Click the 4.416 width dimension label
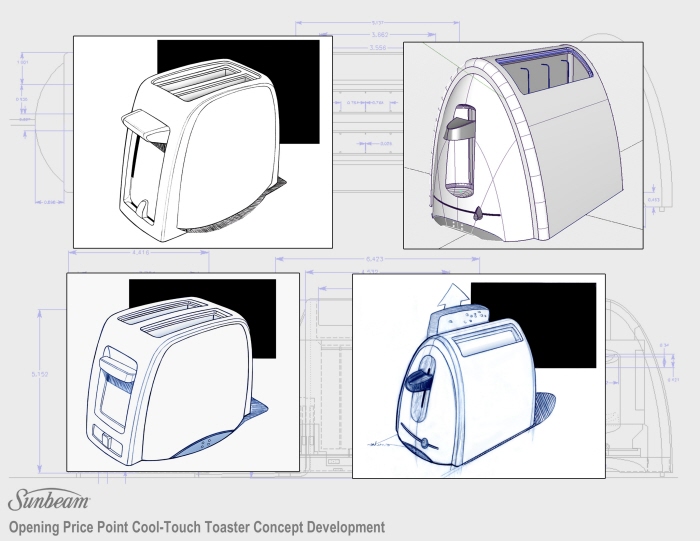Image resolution: width=700 pixels, height=541 pixels. (141, 252)
